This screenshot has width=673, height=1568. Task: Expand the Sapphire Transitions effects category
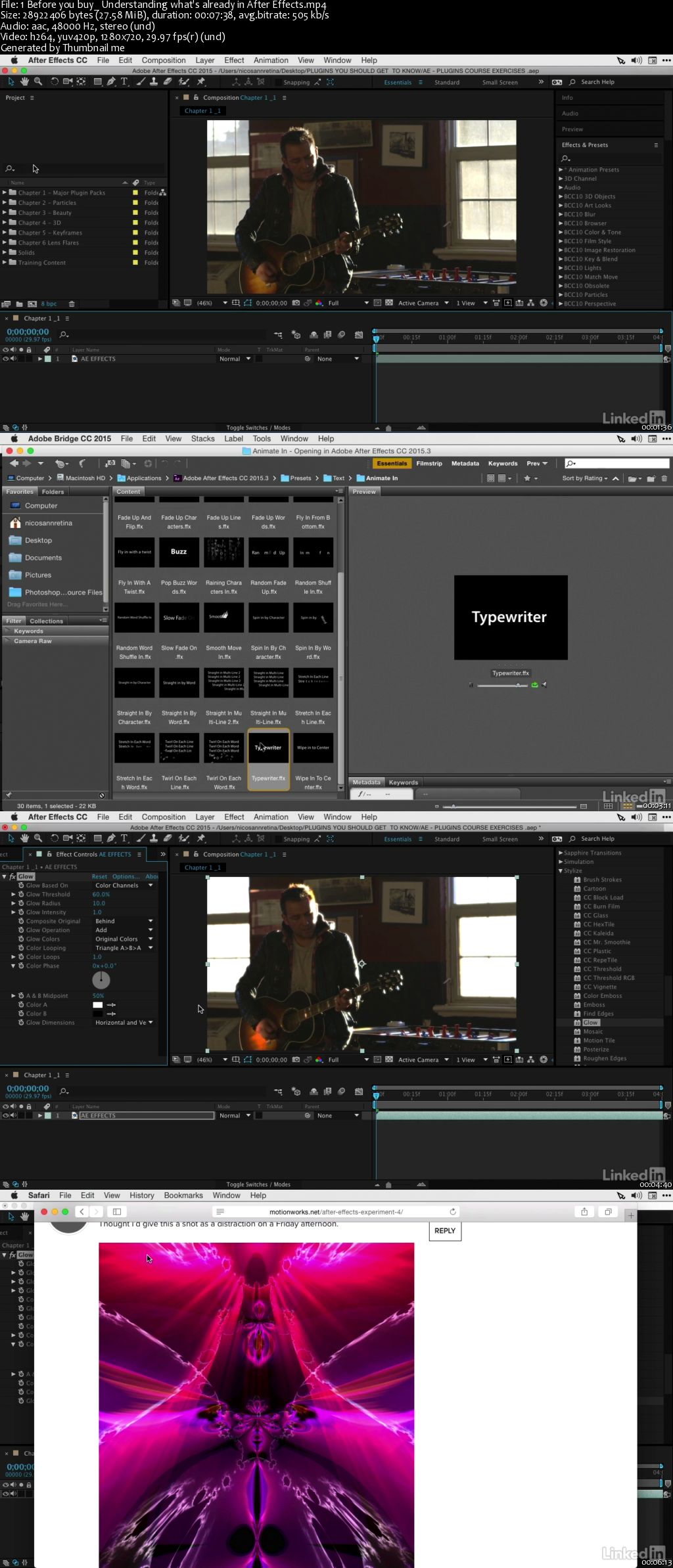[x=561, y=853]
